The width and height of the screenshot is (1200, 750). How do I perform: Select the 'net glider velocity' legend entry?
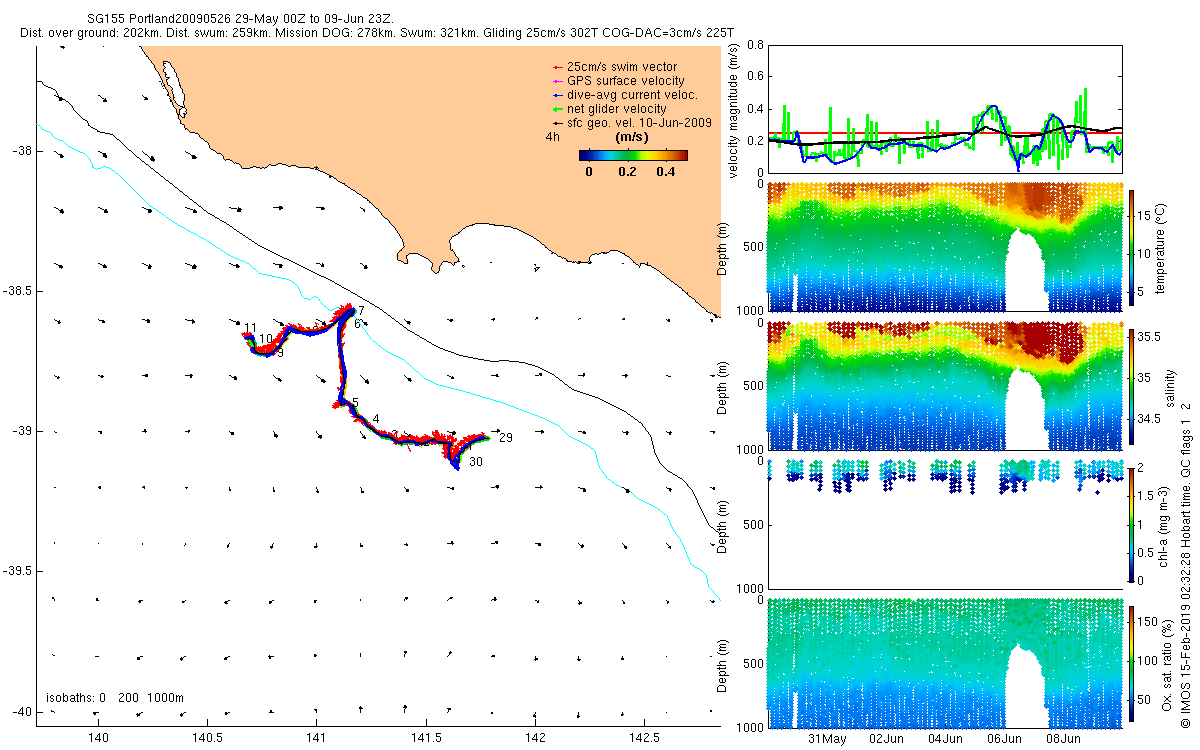click(610, 108)
